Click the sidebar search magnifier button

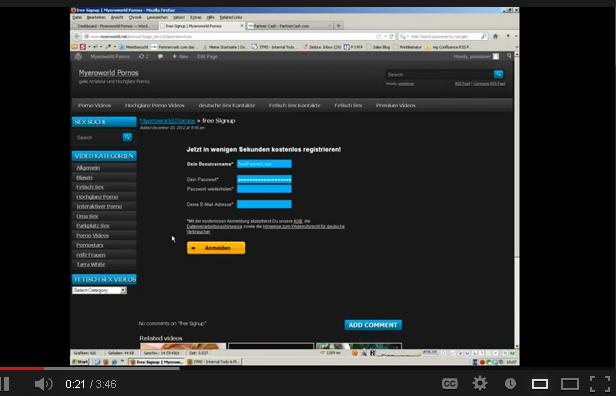[x=127, y=137]
